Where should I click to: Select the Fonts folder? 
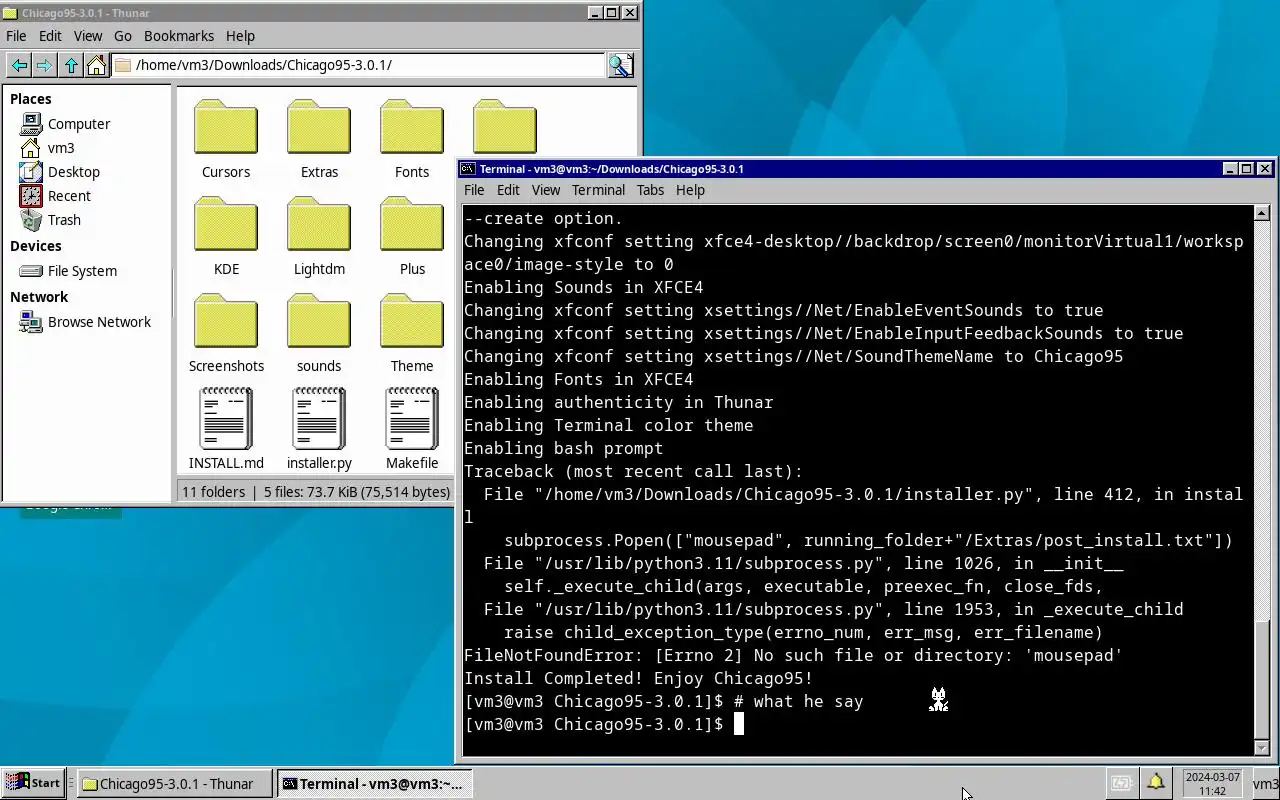click(412, 140)
